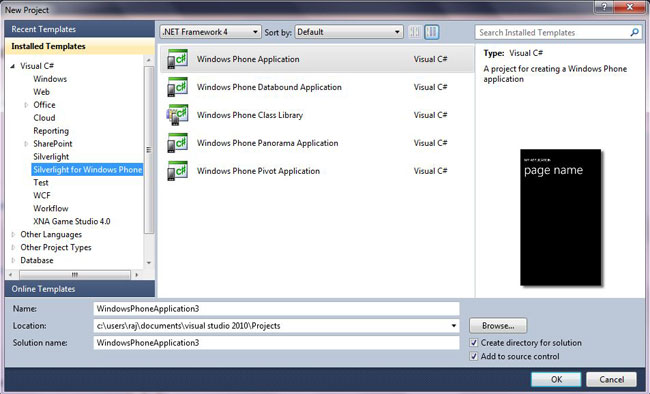
Task: Click the Windows Phone Class Library icon
Action: tap(177, 115)
